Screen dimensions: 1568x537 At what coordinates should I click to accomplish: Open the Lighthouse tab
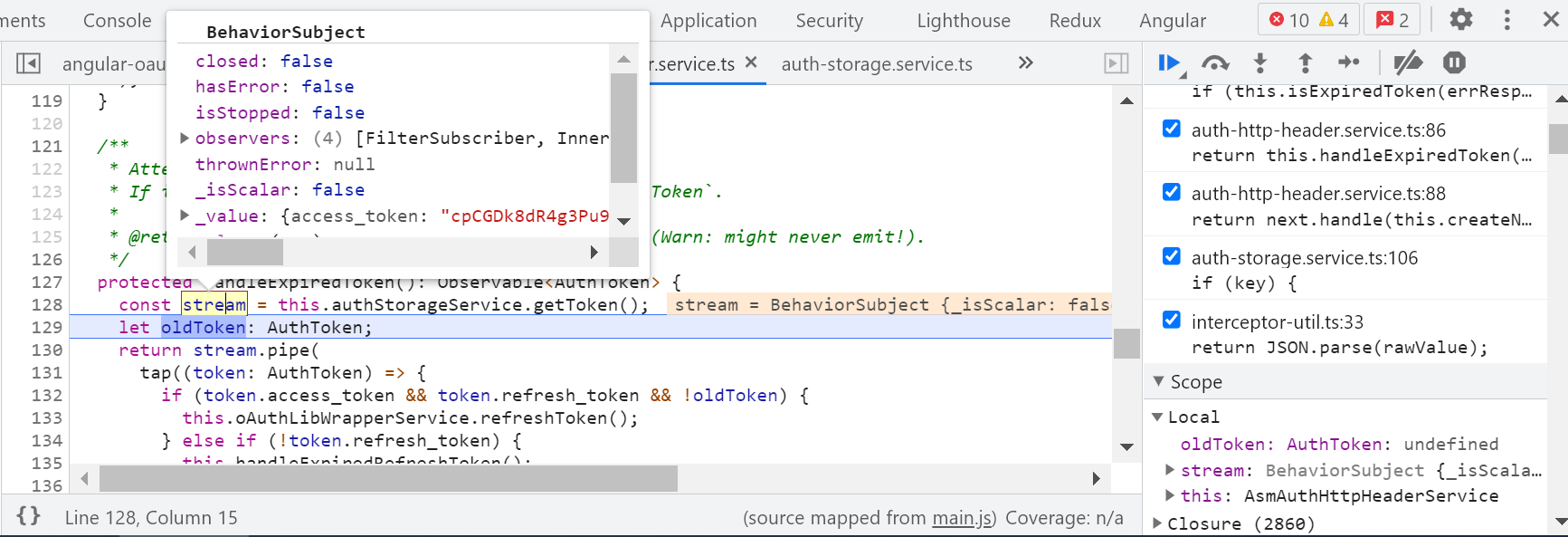coord(964,20)
